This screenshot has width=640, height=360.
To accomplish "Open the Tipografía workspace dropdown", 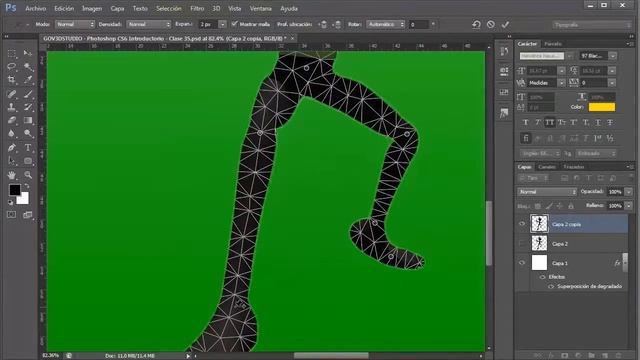I will tap(592, 25).
